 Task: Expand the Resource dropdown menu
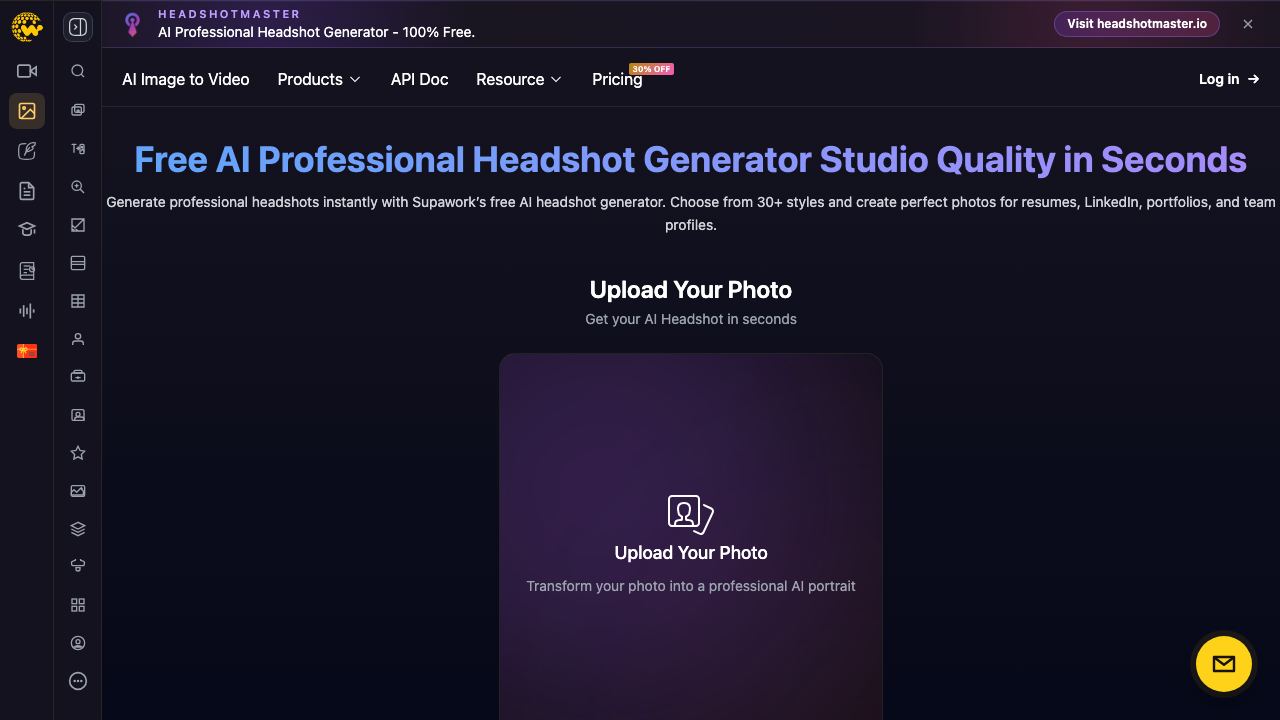[519, 79]
